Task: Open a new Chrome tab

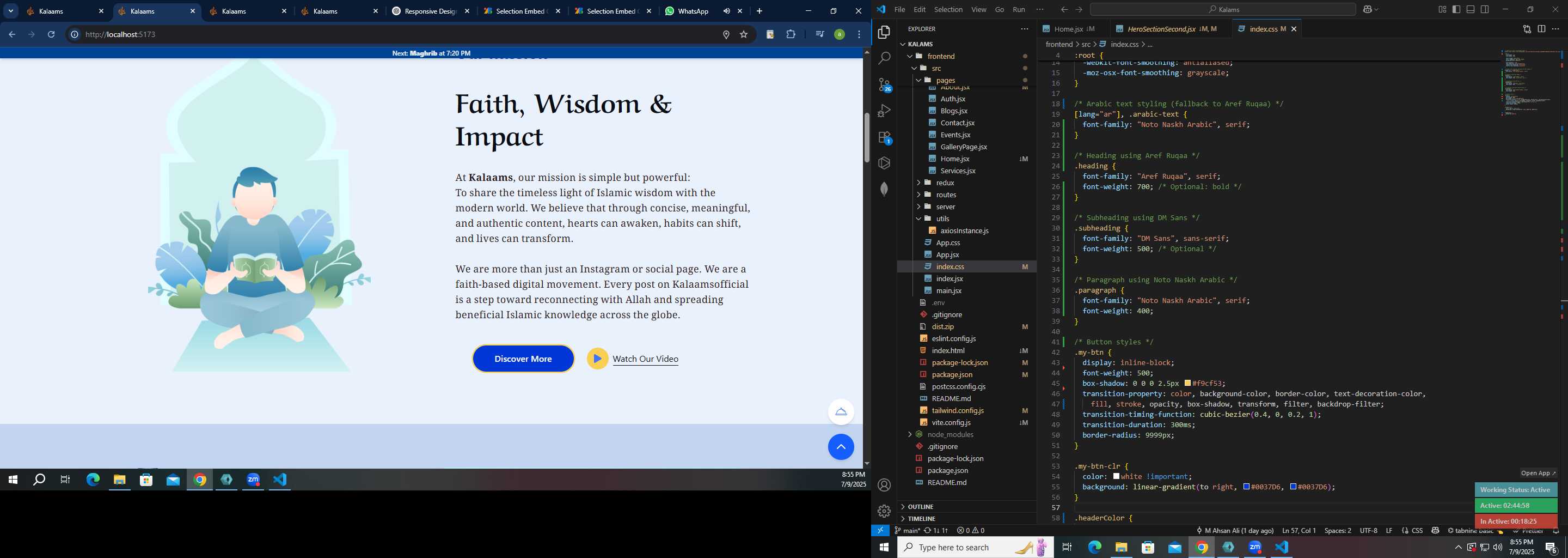Action: pos(759,11)
